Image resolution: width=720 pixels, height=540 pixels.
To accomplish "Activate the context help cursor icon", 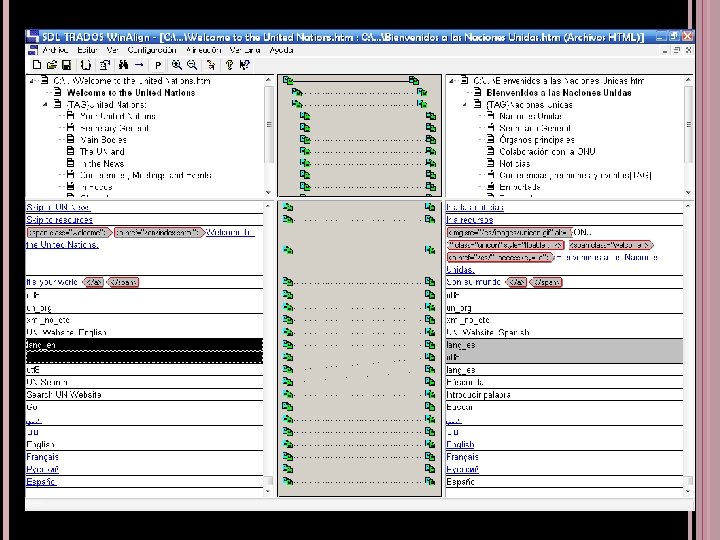I will point(244,65).
